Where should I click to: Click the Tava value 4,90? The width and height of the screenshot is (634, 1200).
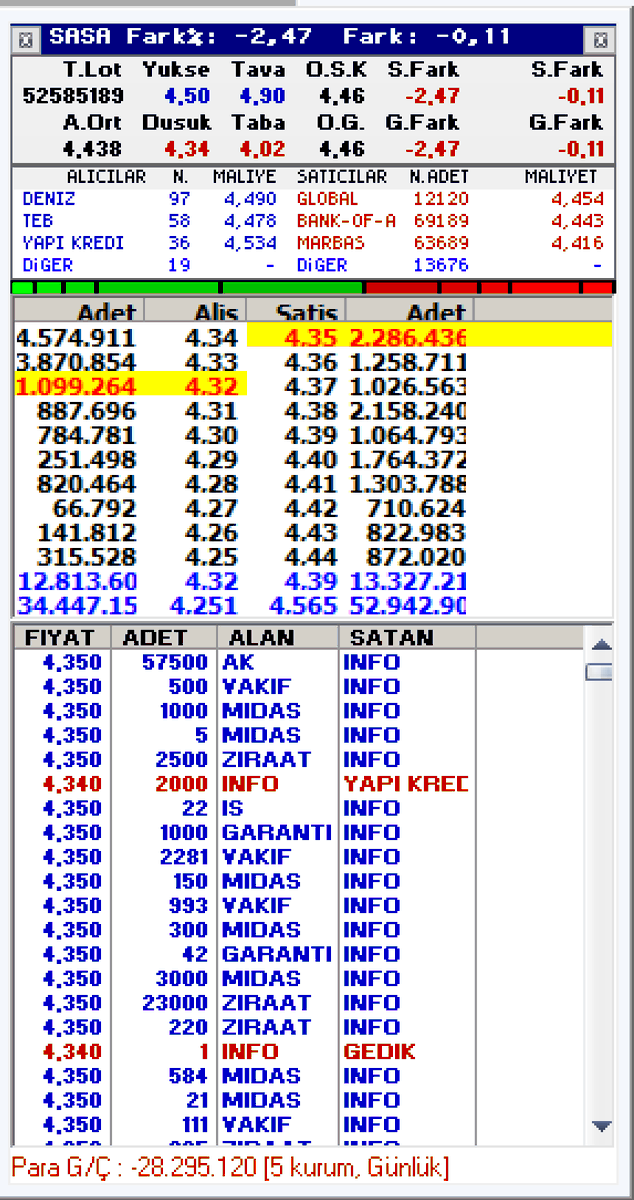click(262, 97)
